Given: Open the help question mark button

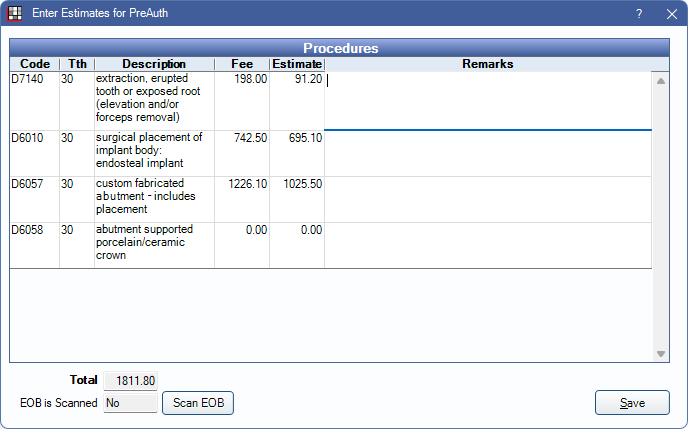Looking at the screenshot, I should click(x=639, y=14).
